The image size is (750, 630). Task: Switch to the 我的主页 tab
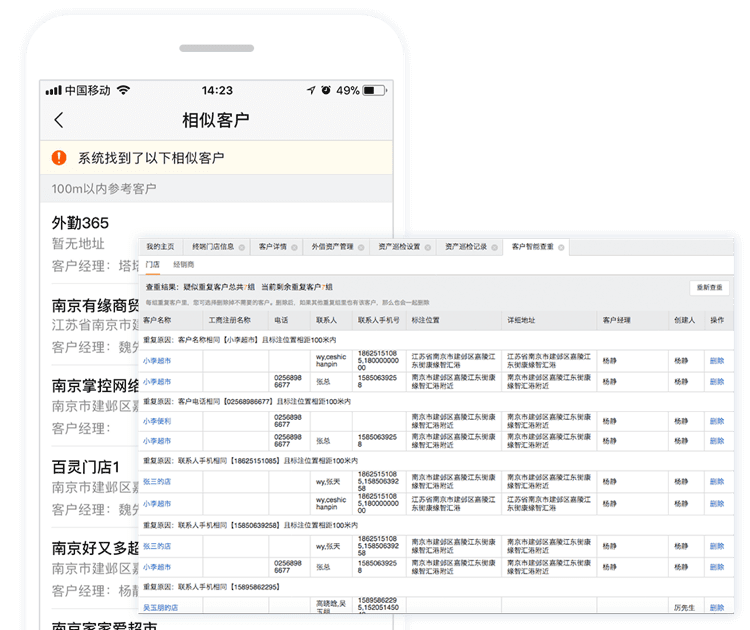160,246
